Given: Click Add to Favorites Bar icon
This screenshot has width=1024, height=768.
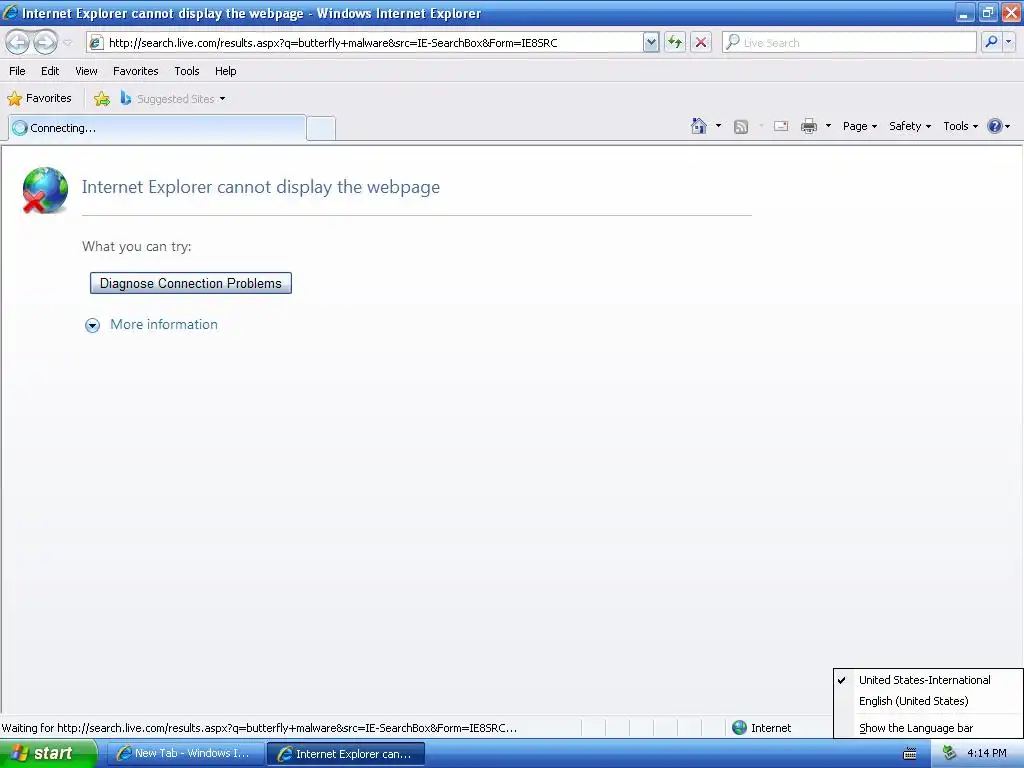Looking at the screenshot, I should [x=101, y=99].
